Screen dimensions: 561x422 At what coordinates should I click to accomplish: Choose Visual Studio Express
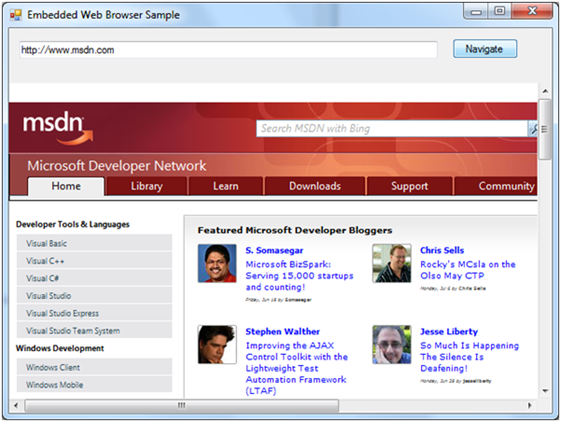coord(94,313)
